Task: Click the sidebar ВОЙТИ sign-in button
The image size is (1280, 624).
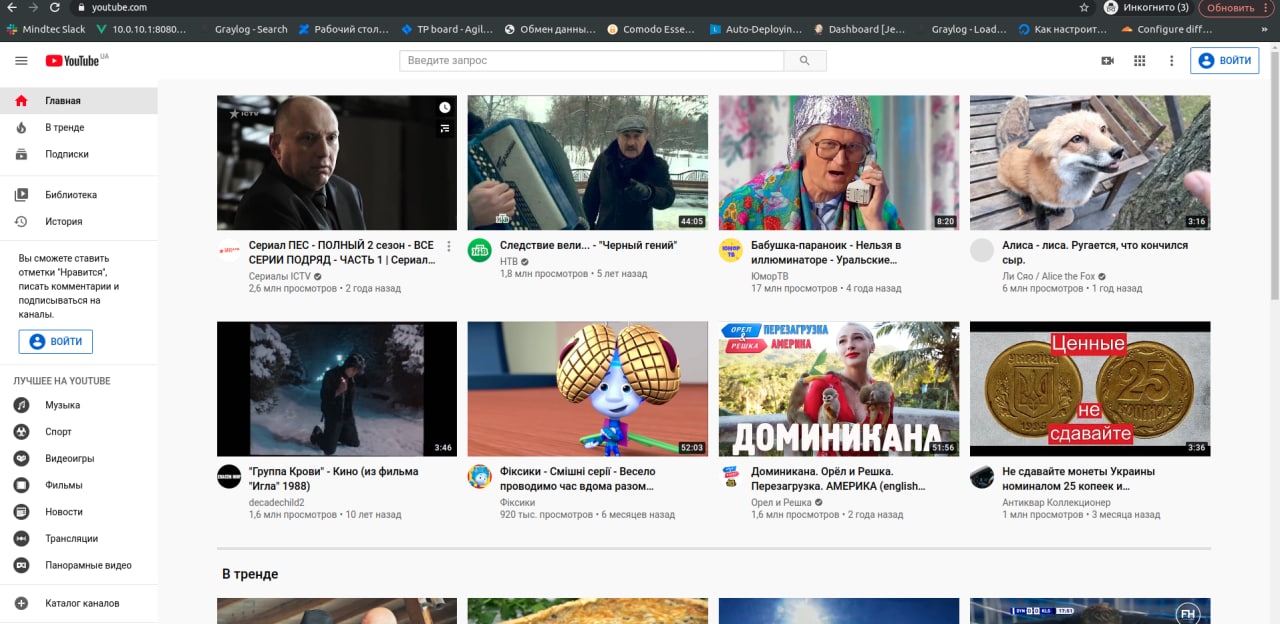Action: tap(56, 342)
